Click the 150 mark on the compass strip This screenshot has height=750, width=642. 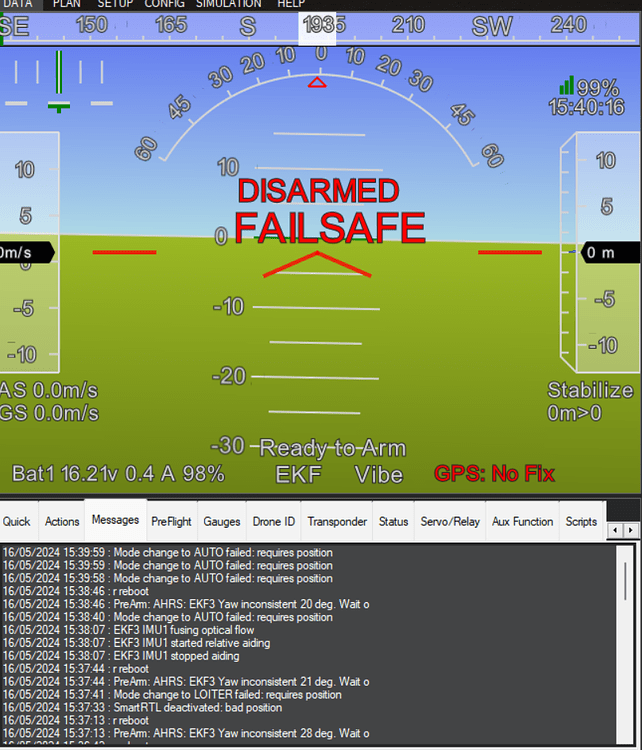[91, 25]
